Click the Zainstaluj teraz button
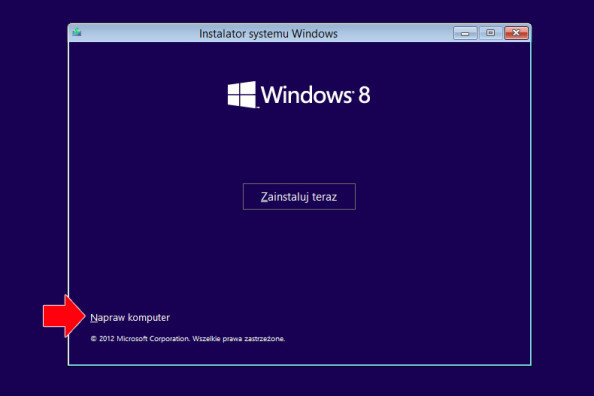This screenshot has height=396, width=594. (299, 196)
